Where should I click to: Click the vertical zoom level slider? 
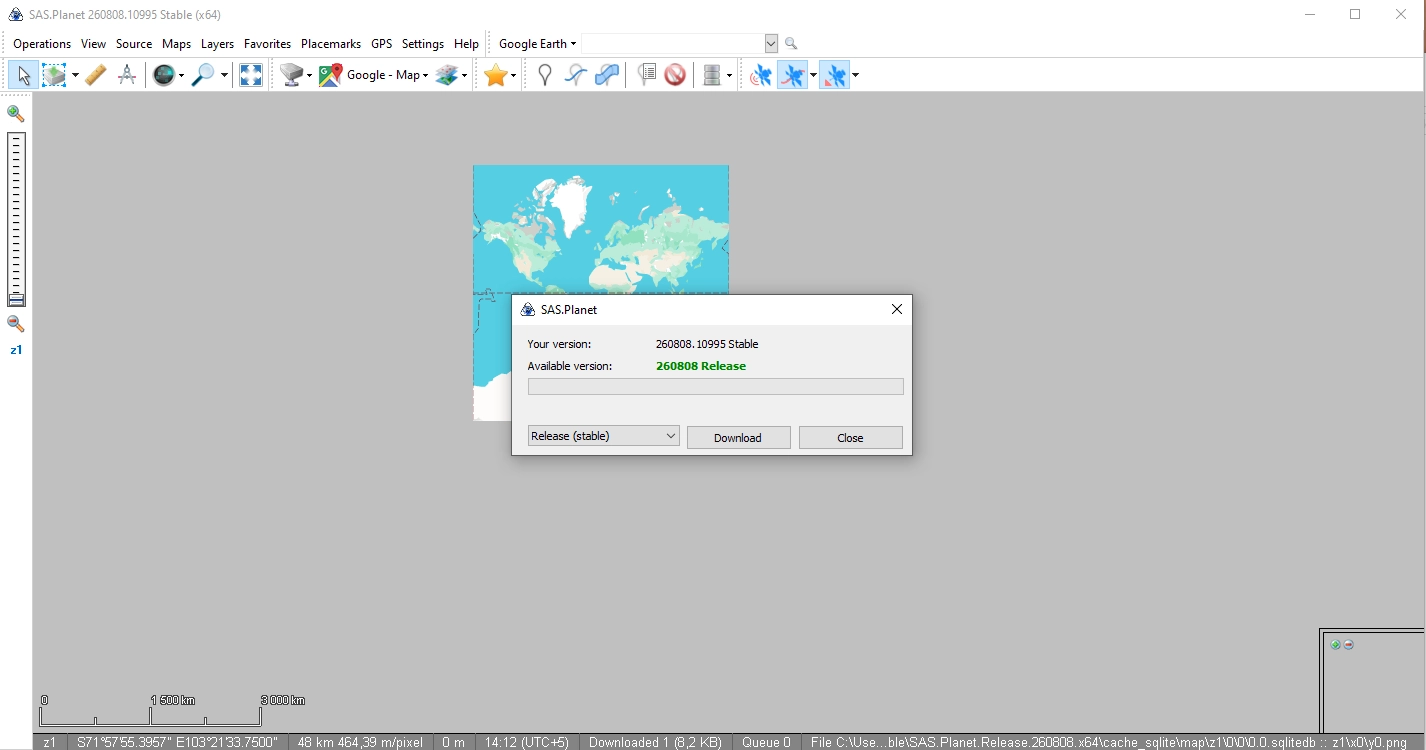tap(16, 219)
